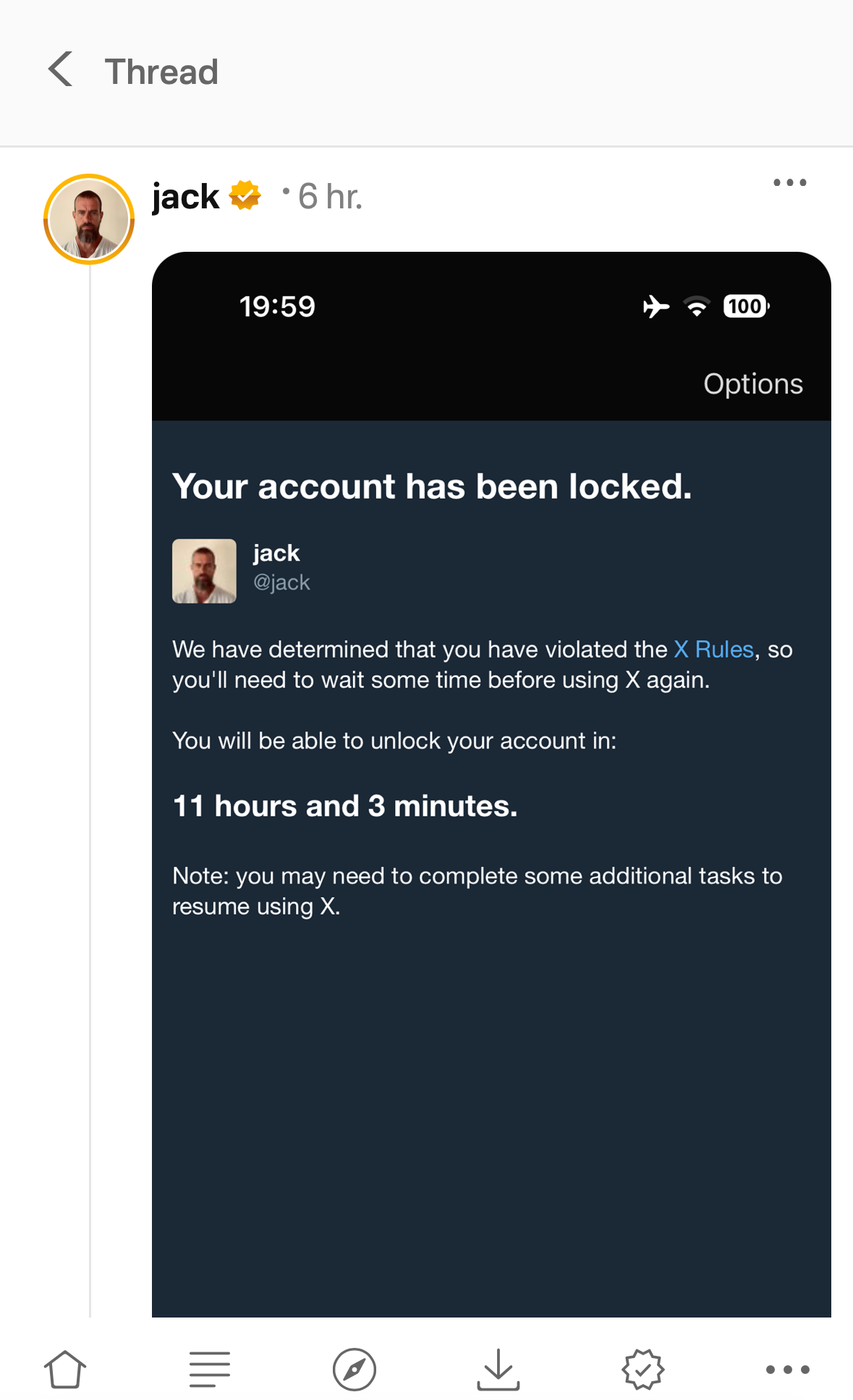This screenshot has height=1400, width=853.
Task: Tap the Wi-Fi status icon
Action: click(697, 306)
